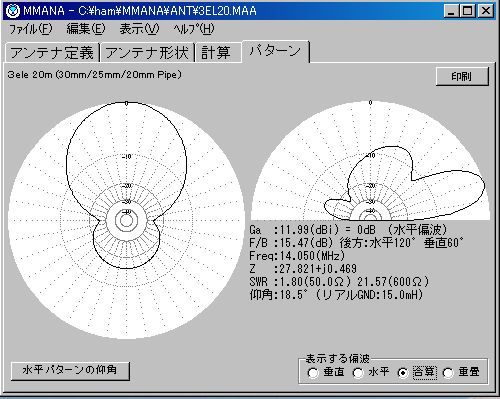Click the 印刷 print button
Screen dimensions: 500x399
coord(462,76)
